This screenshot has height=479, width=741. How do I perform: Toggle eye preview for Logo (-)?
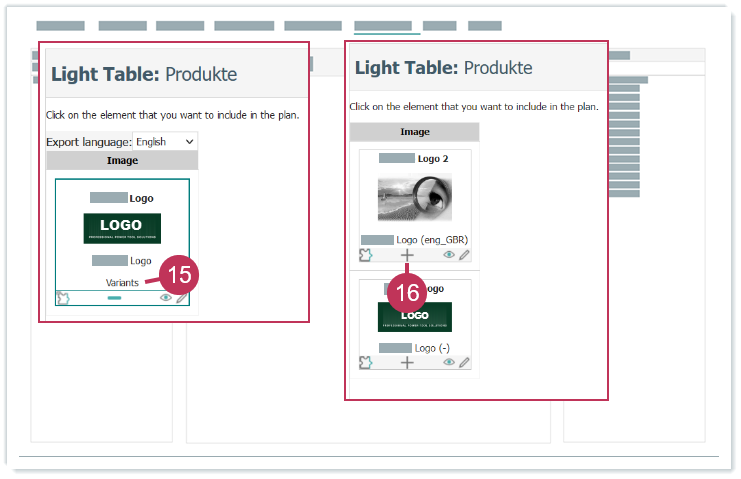[449, 363]
